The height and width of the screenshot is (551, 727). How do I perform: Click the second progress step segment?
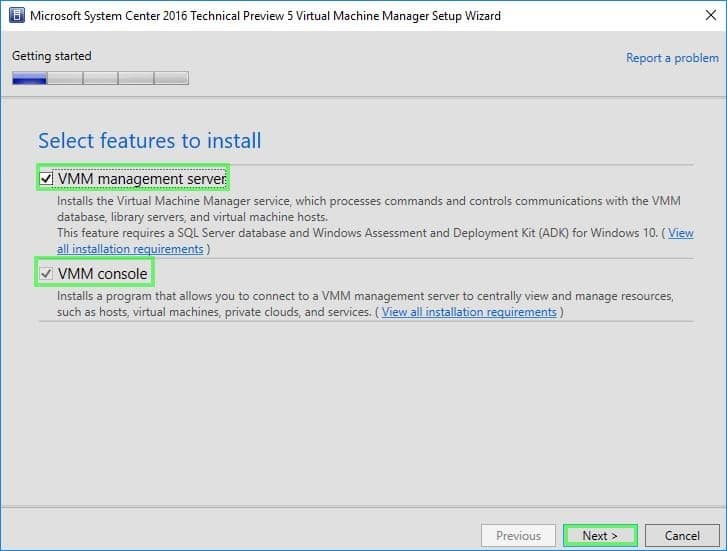(65, 78)
